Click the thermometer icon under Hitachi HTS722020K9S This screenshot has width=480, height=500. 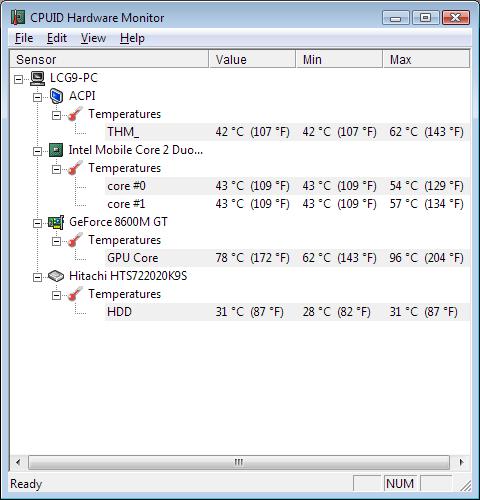[75, 294]
